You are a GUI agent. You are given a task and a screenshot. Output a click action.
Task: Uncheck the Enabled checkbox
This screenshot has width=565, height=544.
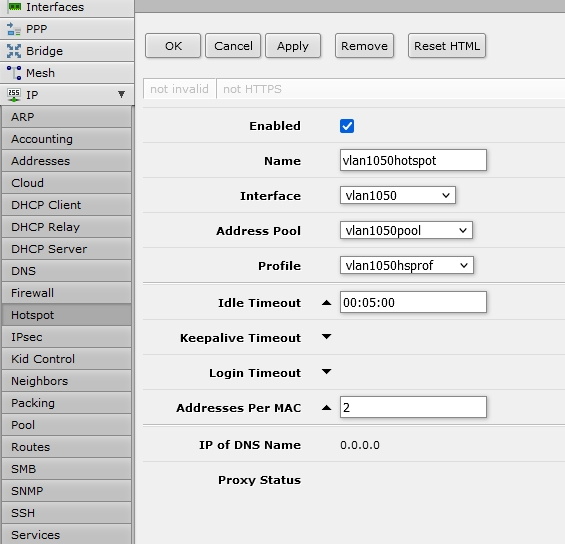tap(347, 126)
